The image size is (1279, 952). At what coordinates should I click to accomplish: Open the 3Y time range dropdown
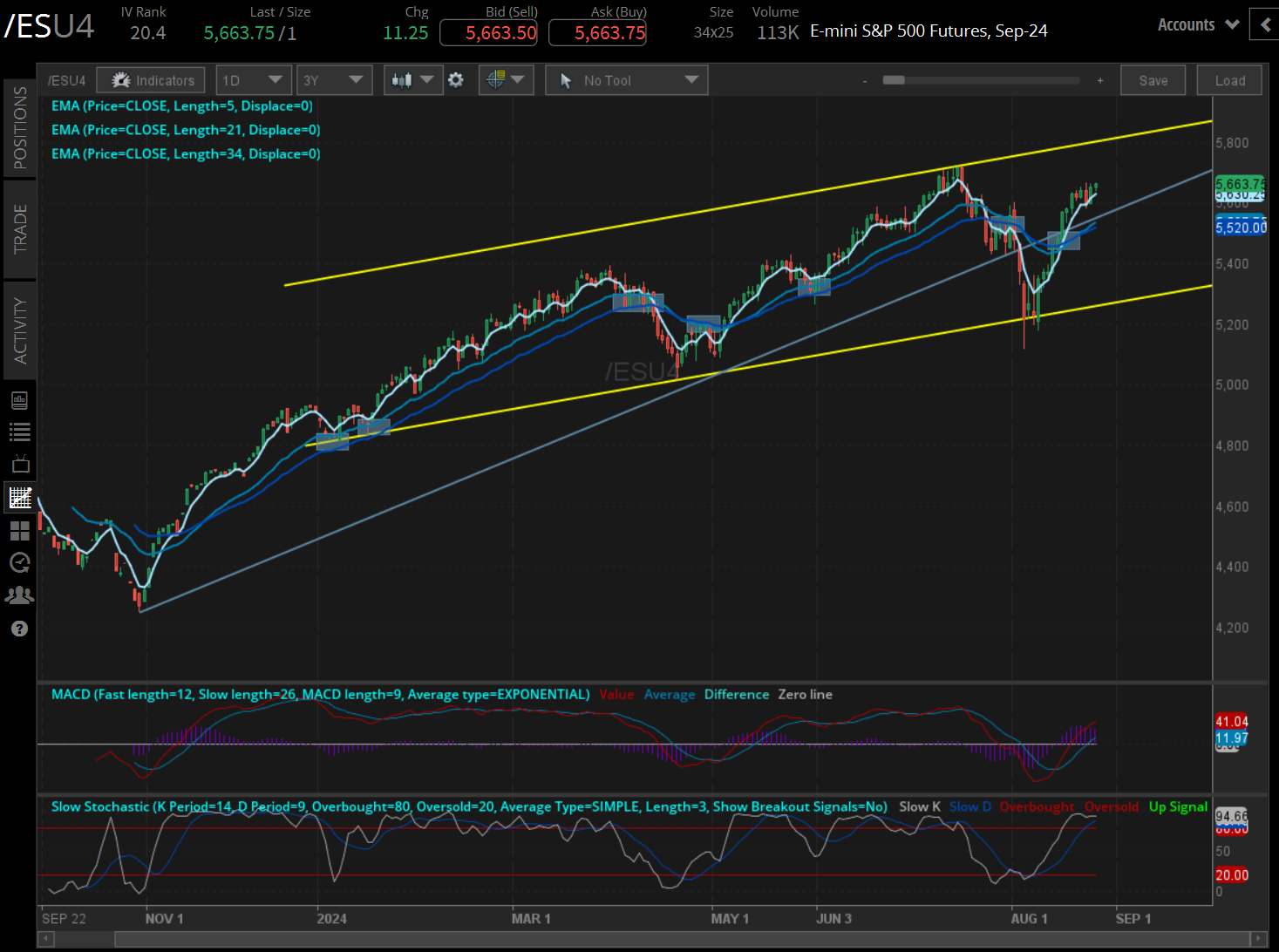point(334,79)
